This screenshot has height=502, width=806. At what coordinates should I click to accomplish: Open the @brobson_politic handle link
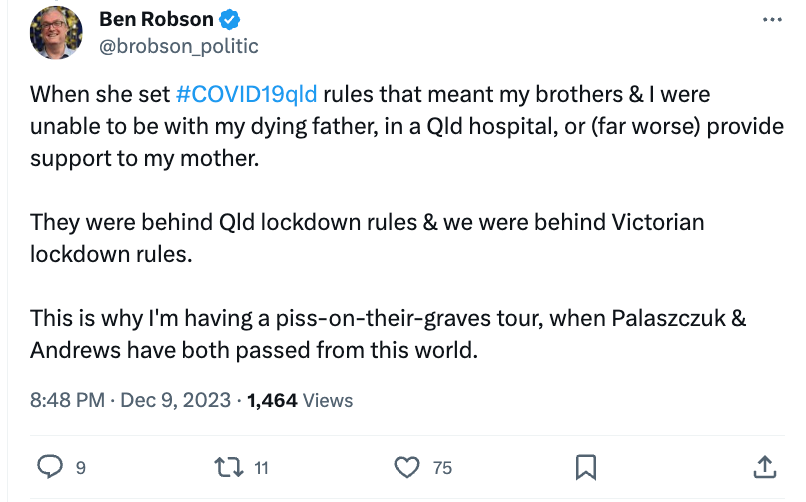179,46
